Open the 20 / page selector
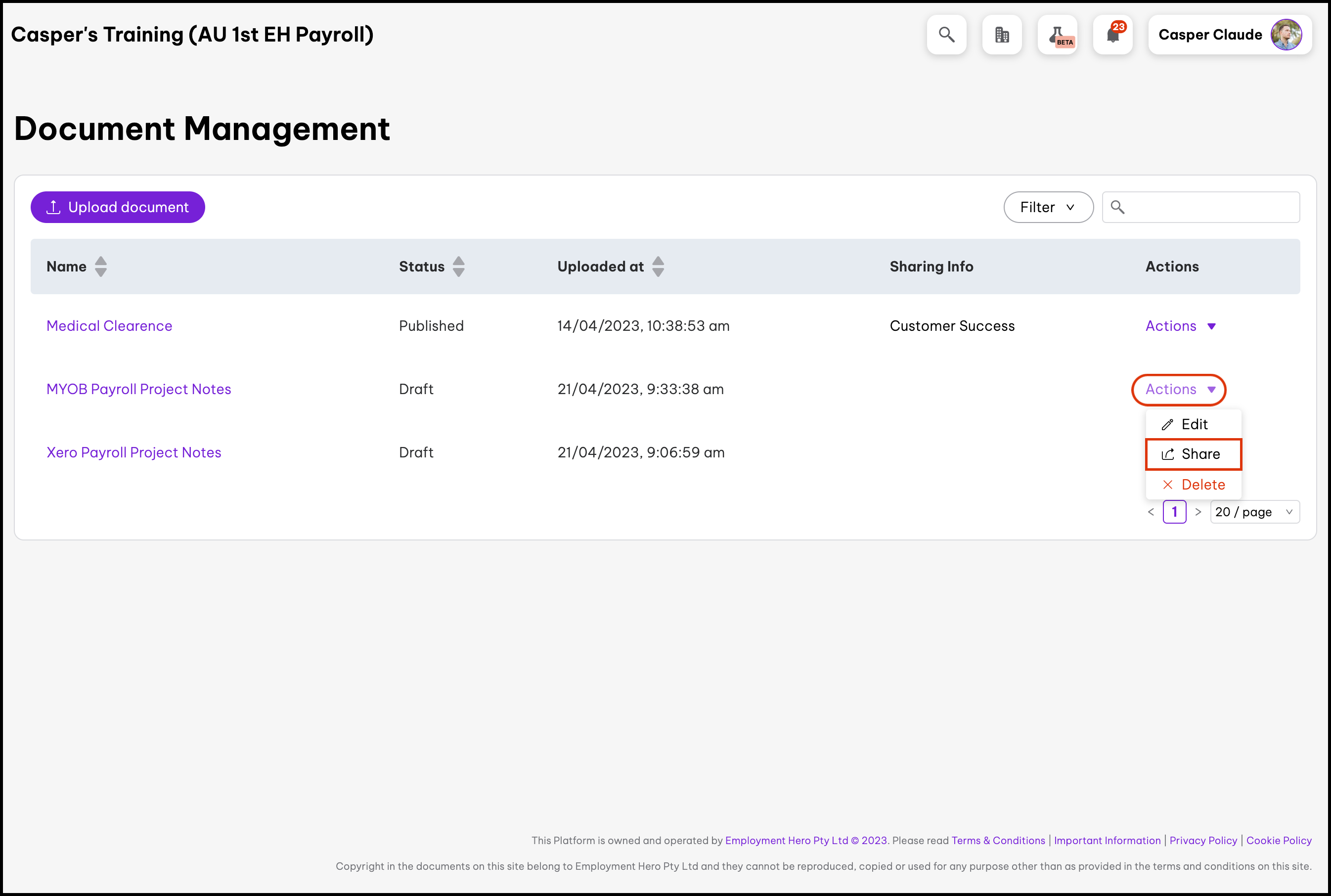Image resolution: width=1331 pixels, height=896 pixels. coord(1254,512)
